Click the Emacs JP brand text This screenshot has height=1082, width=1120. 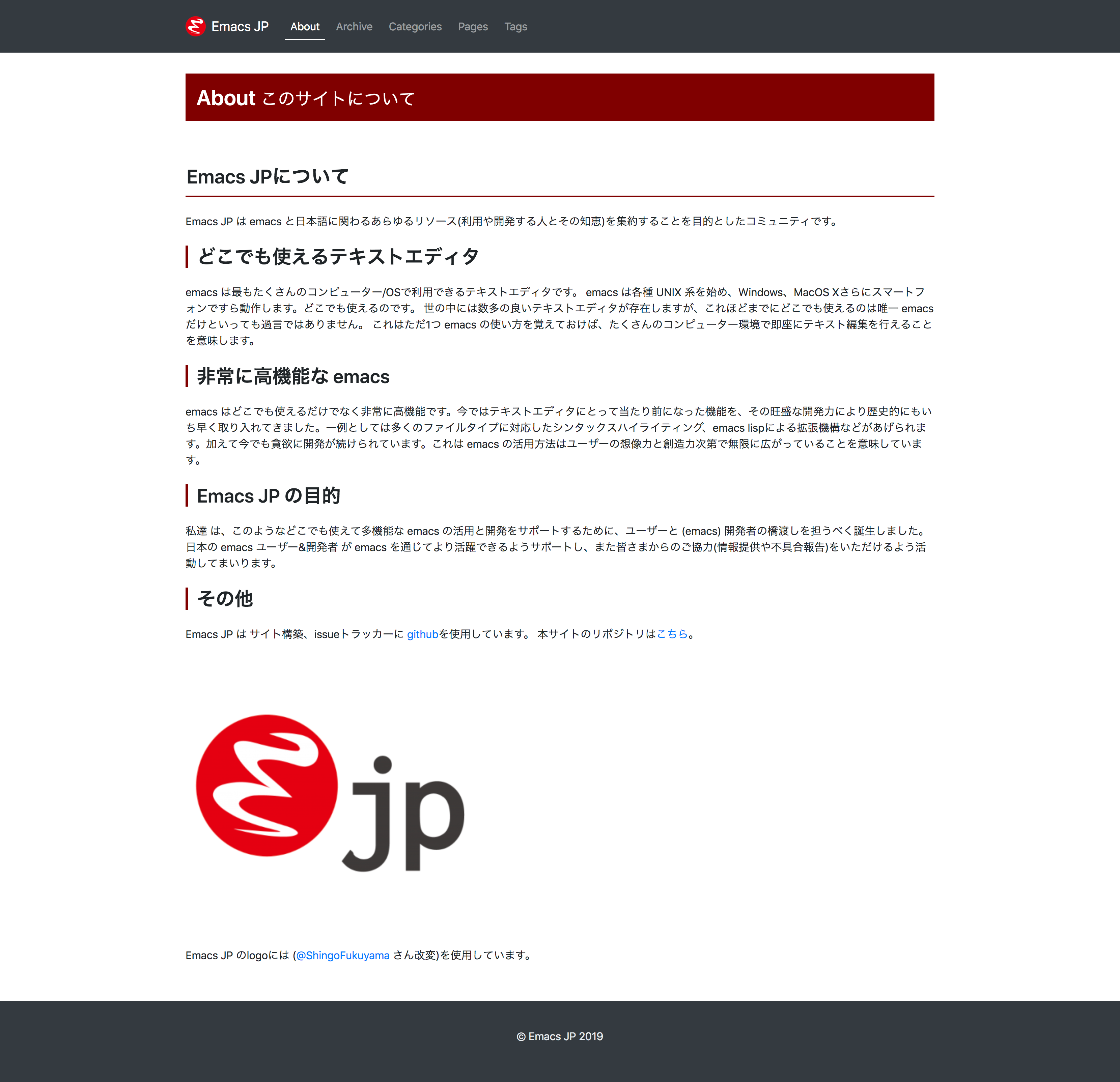click(240, 26)
